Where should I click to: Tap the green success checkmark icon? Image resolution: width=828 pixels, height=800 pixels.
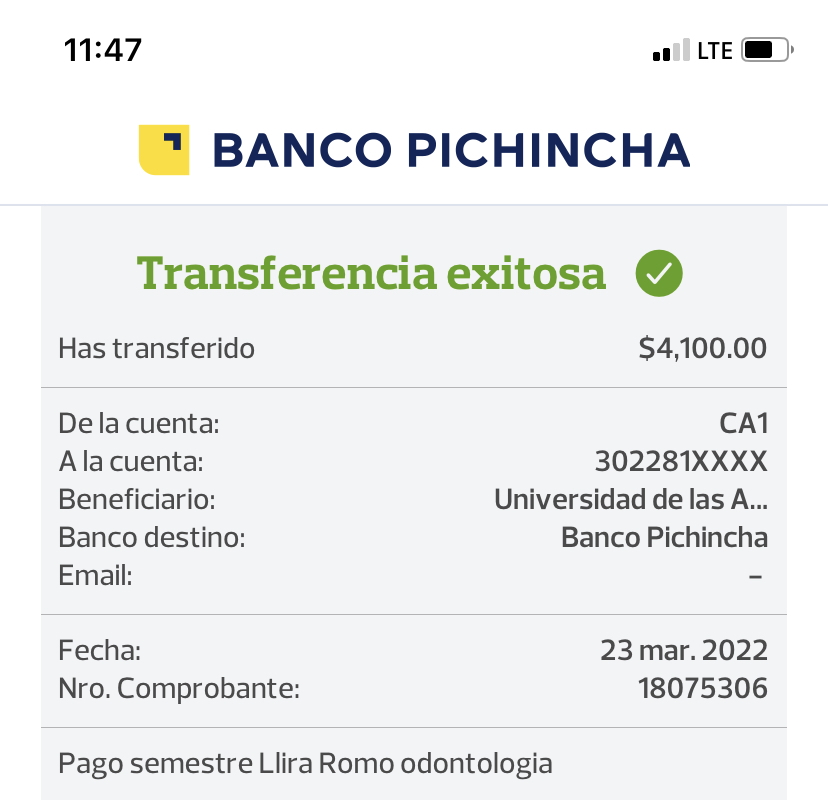659,273
